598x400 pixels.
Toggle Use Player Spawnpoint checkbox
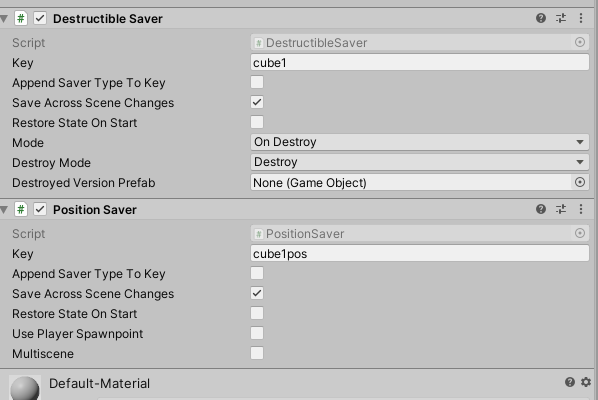[257, 333]
